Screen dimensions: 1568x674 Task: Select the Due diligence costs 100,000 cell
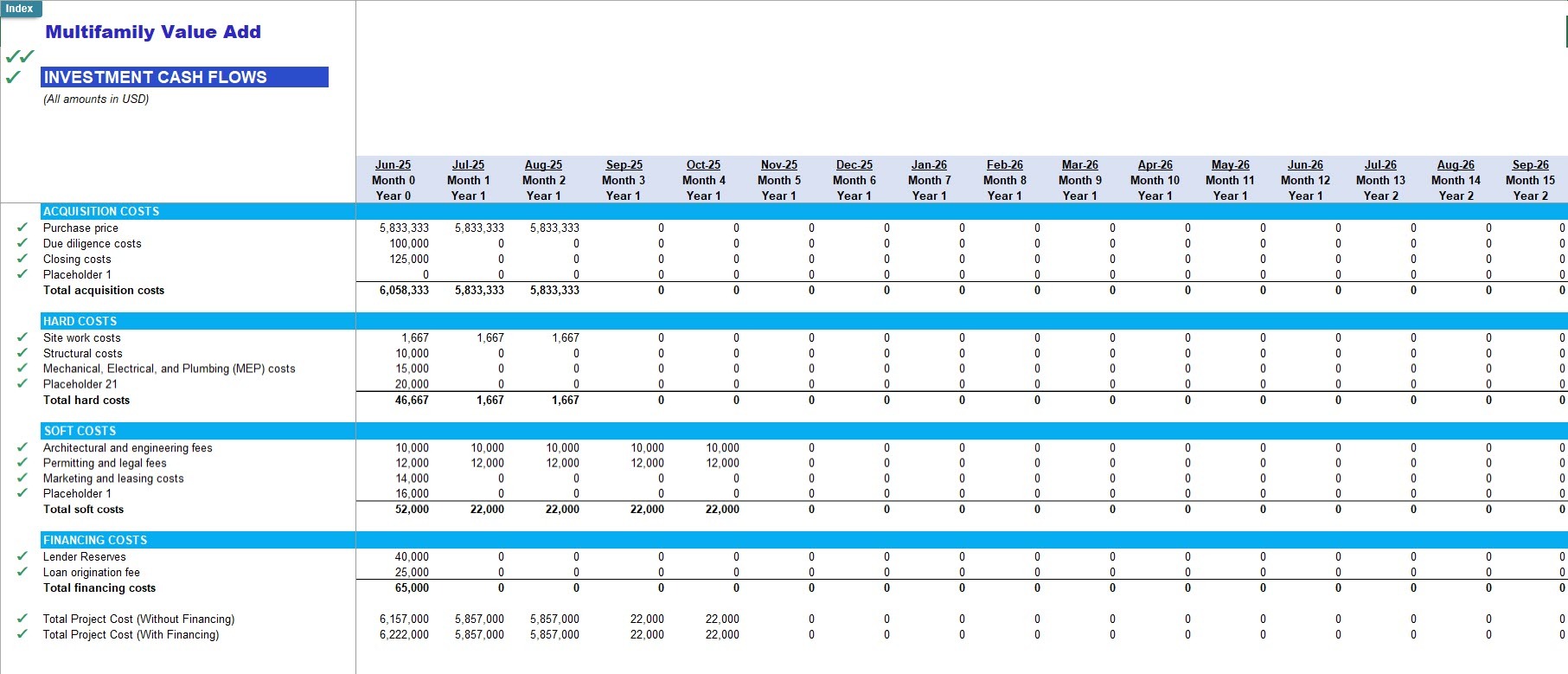click(x=409, y=243)
